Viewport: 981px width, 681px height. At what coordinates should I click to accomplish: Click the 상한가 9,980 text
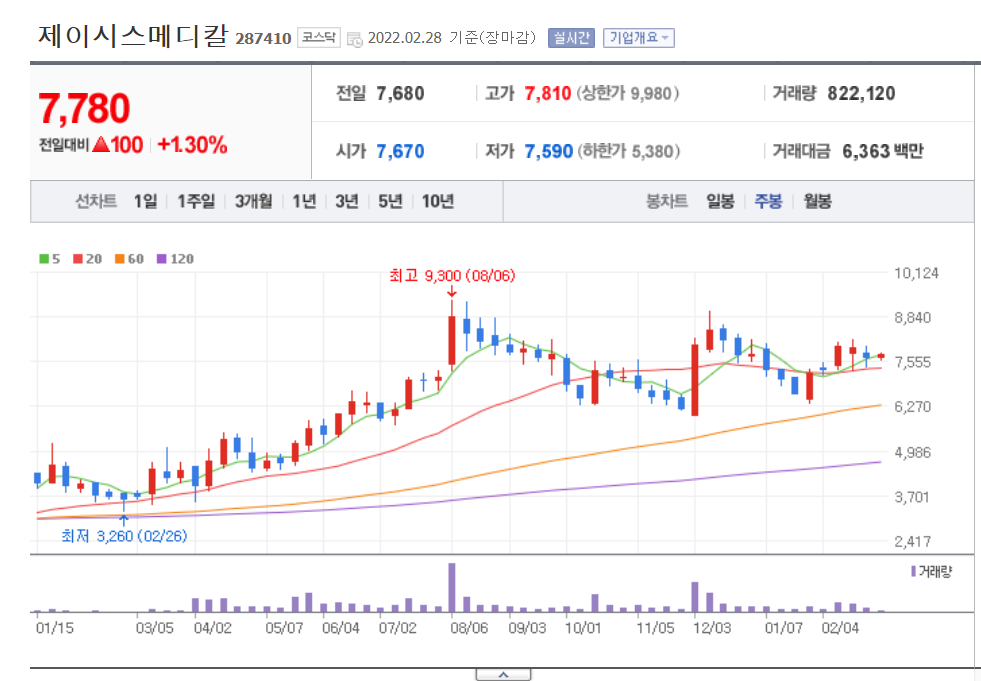click(628, 93)
